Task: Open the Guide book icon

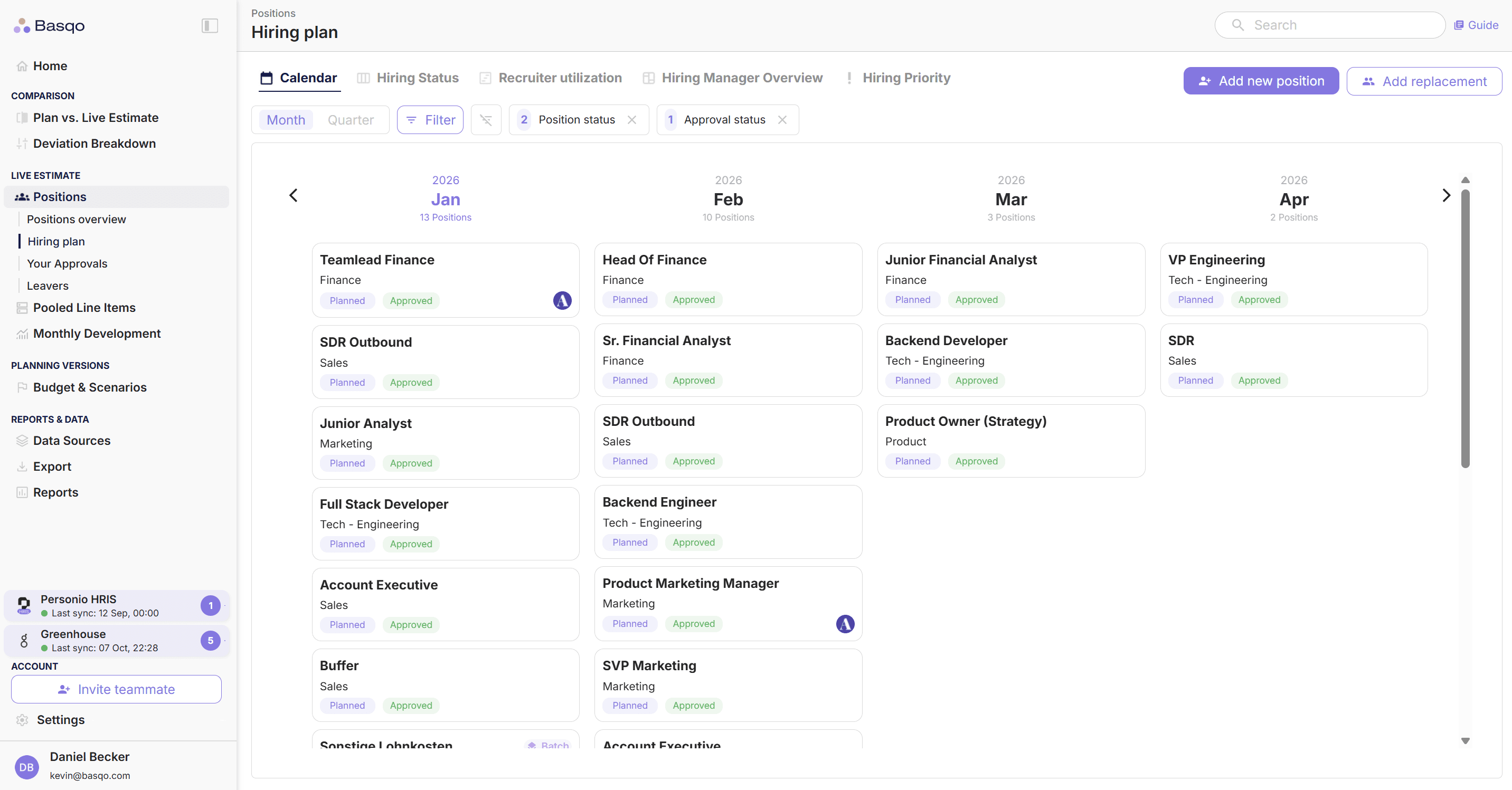Action: [1459, 25]
